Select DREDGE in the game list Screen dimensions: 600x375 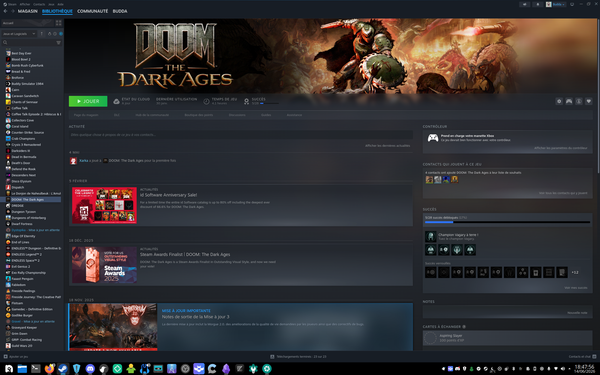click(x=18, y=205)
